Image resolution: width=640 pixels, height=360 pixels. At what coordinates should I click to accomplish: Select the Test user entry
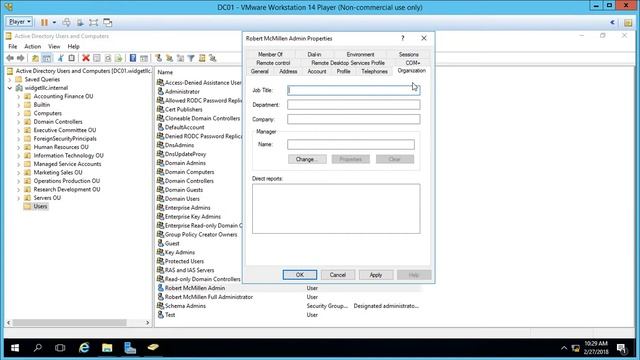click(x=170, y=315)
